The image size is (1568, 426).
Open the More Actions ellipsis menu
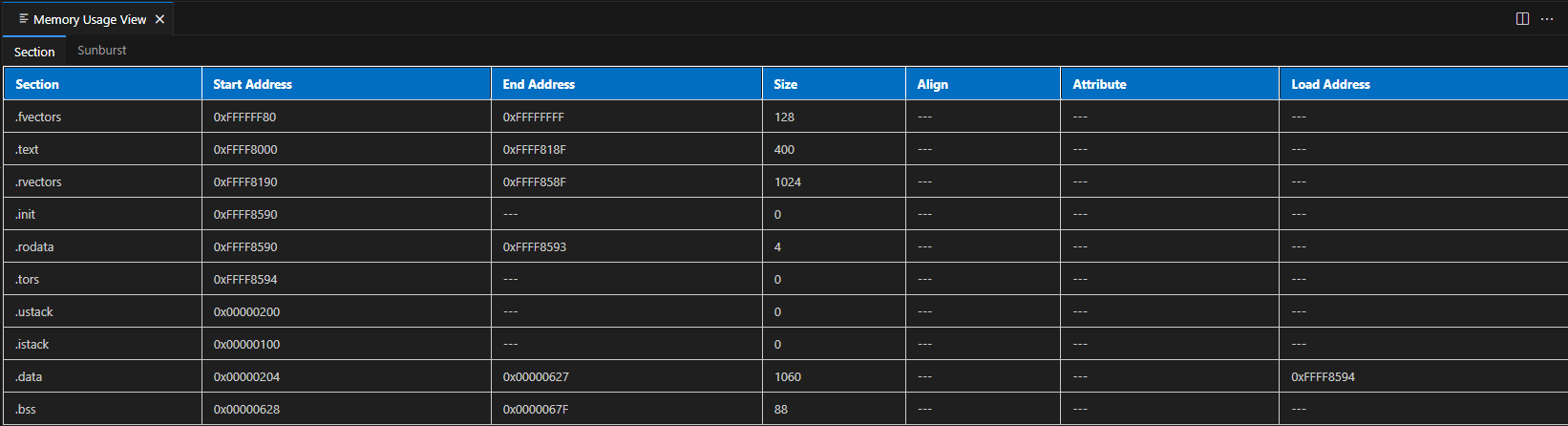pos(1547,19)
